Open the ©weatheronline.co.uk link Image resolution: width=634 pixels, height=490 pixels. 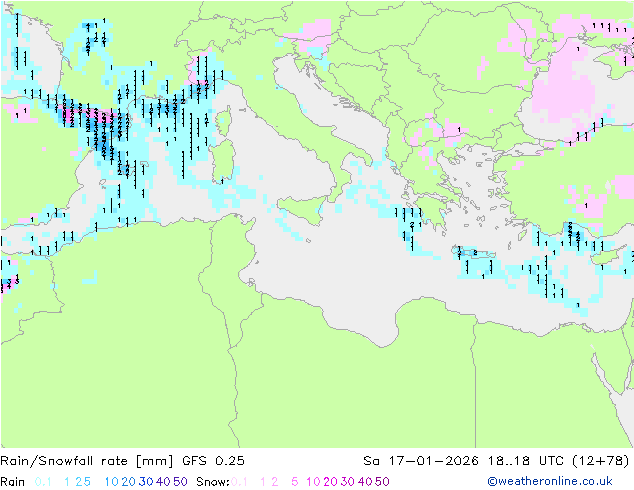coord(550,482)
